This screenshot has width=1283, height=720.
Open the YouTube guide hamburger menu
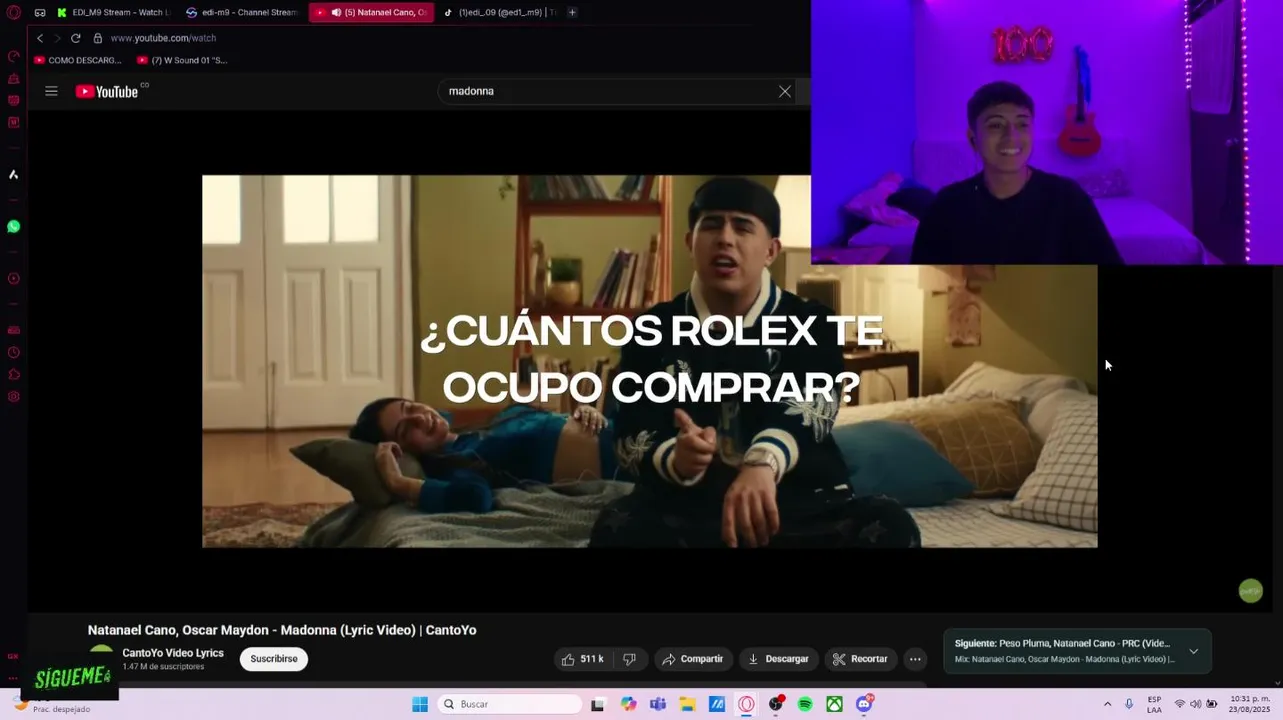pyautogui.click(x=51, y=91)
